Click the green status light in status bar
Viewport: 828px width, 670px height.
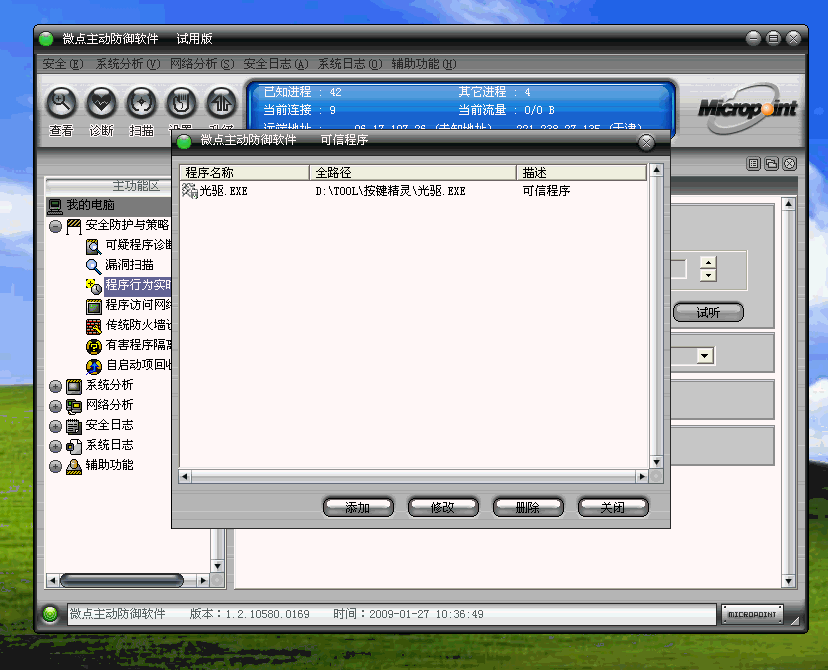pos(50,614)
